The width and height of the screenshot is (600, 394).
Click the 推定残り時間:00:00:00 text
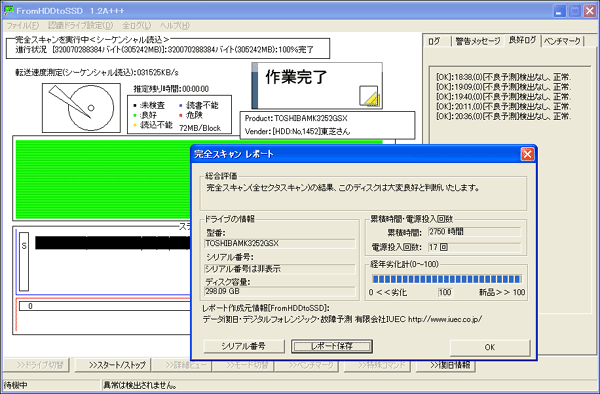click(x=171, y=89)
